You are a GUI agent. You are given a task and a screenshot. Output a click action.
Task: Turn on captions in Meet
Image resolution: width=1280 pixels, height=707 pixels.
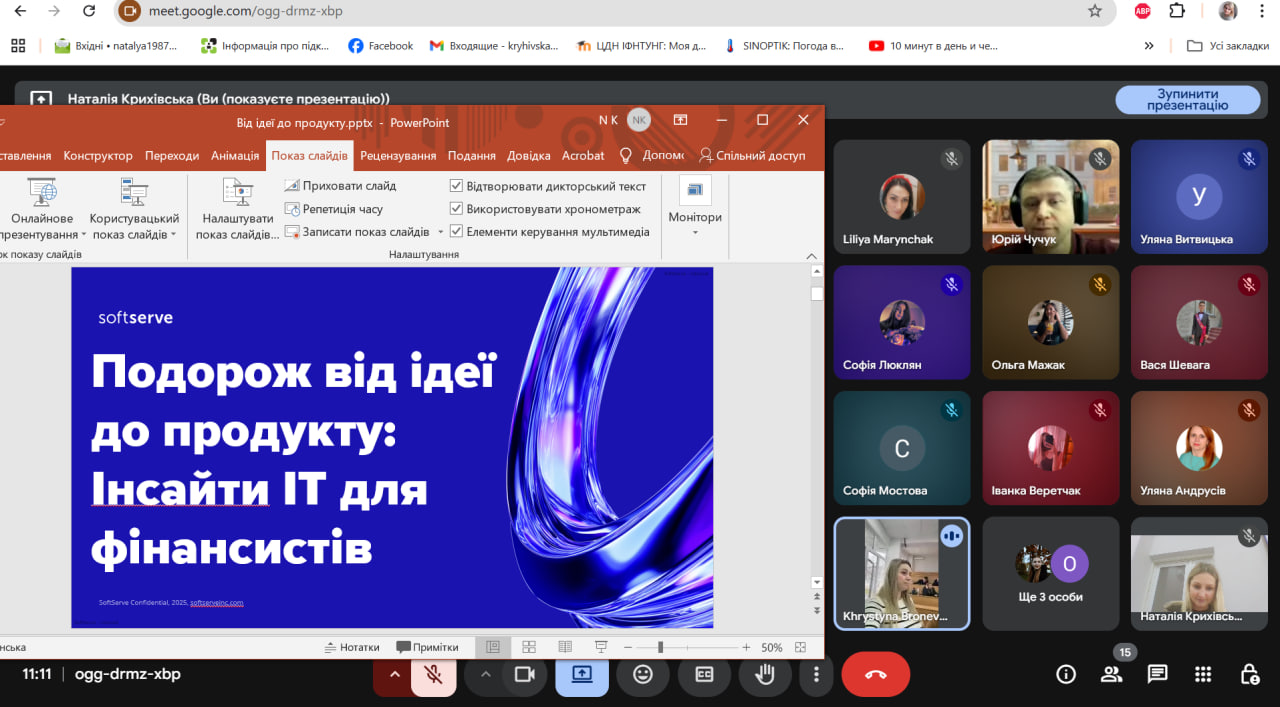point(704,674)
